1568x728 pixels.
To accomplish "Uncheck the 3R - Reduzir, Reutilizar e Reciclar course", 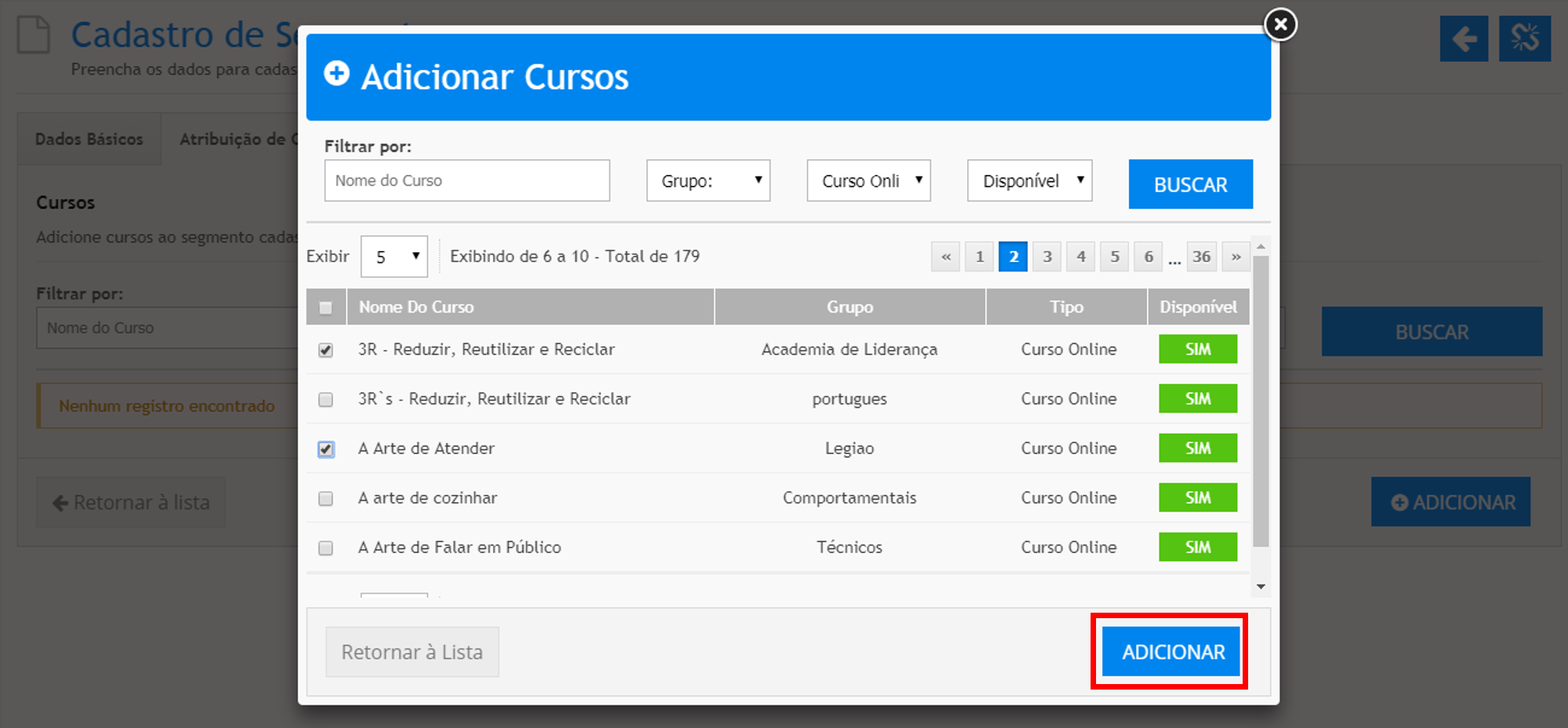I will (325, 350).
